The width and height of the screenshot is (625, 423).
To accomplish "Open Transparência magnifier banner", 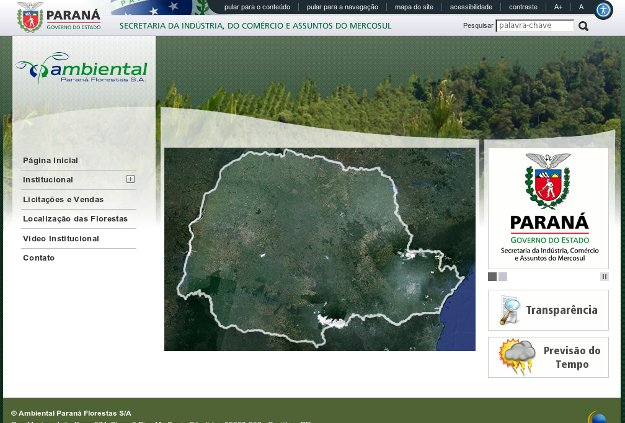I will tap(548, 310).
